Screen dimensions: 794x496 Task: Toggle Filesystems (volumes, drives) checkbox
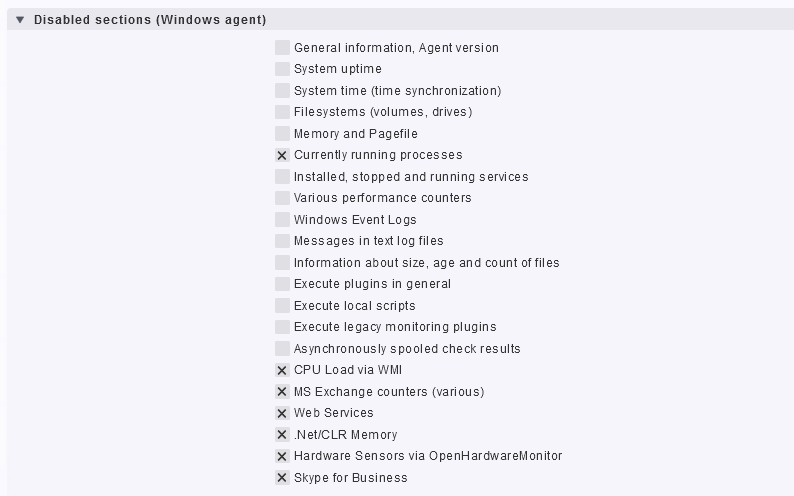[282, 112]
